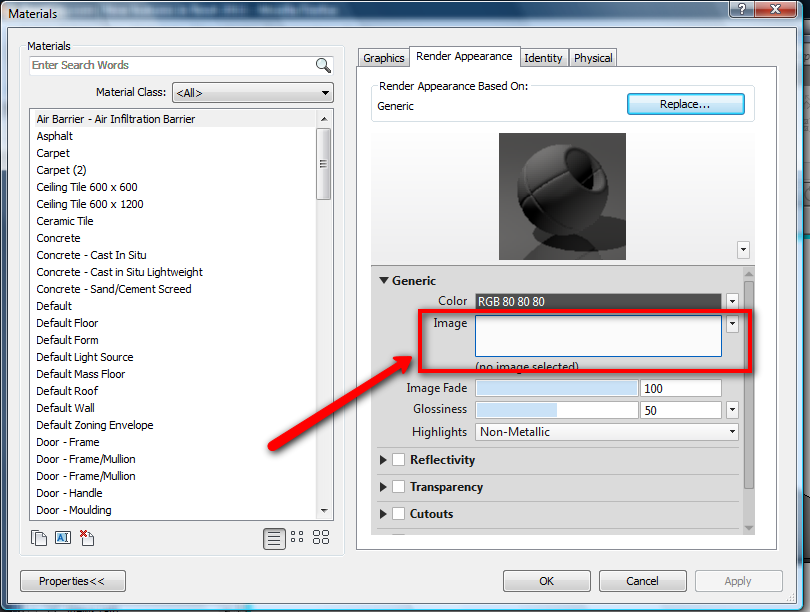
Task: Select the Default Wall material
Action: click(66, 409)
